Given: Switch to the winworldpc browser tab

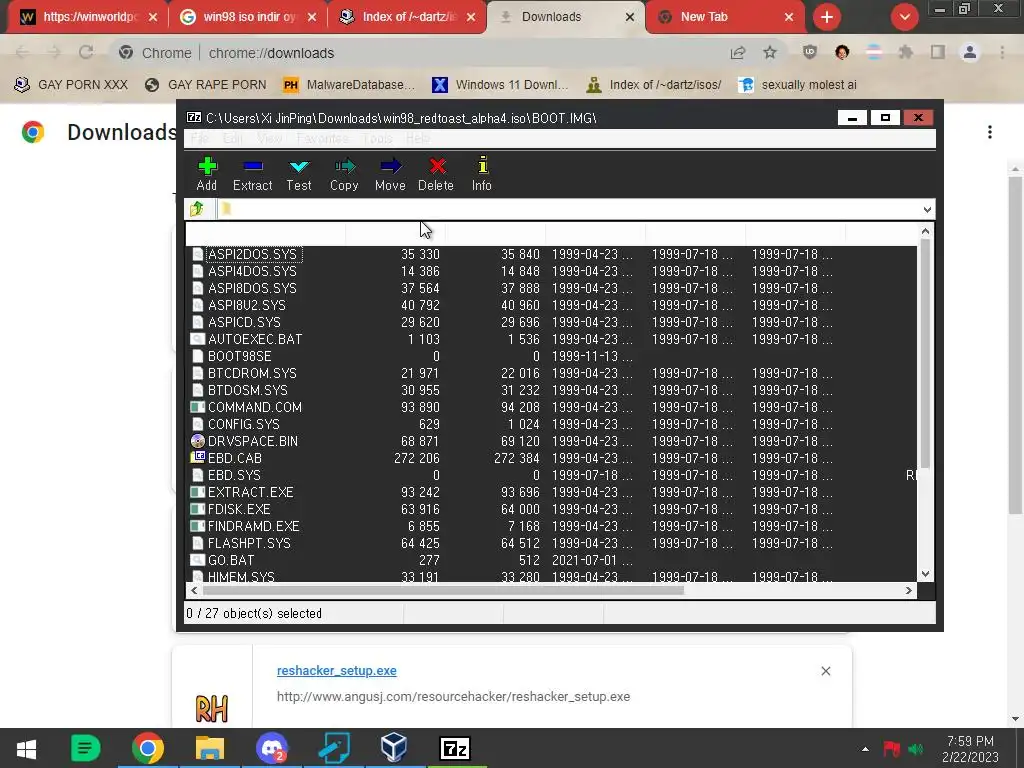Looking at the screenshot, I should (88, 17).
